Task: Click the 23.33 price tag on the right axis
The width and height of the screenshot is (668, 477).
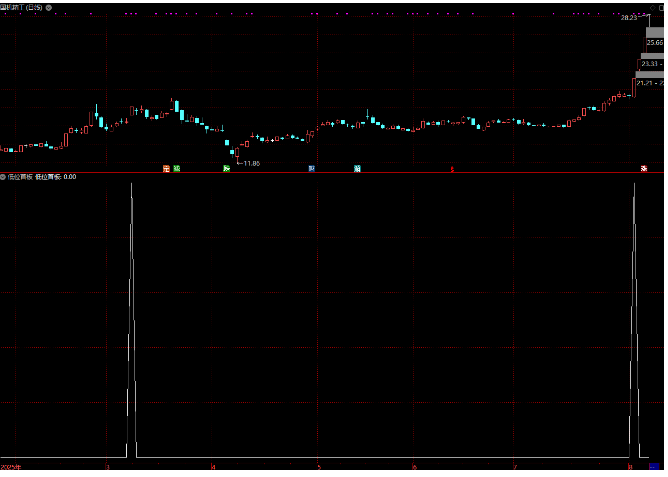Action: [x=651, y=64]
